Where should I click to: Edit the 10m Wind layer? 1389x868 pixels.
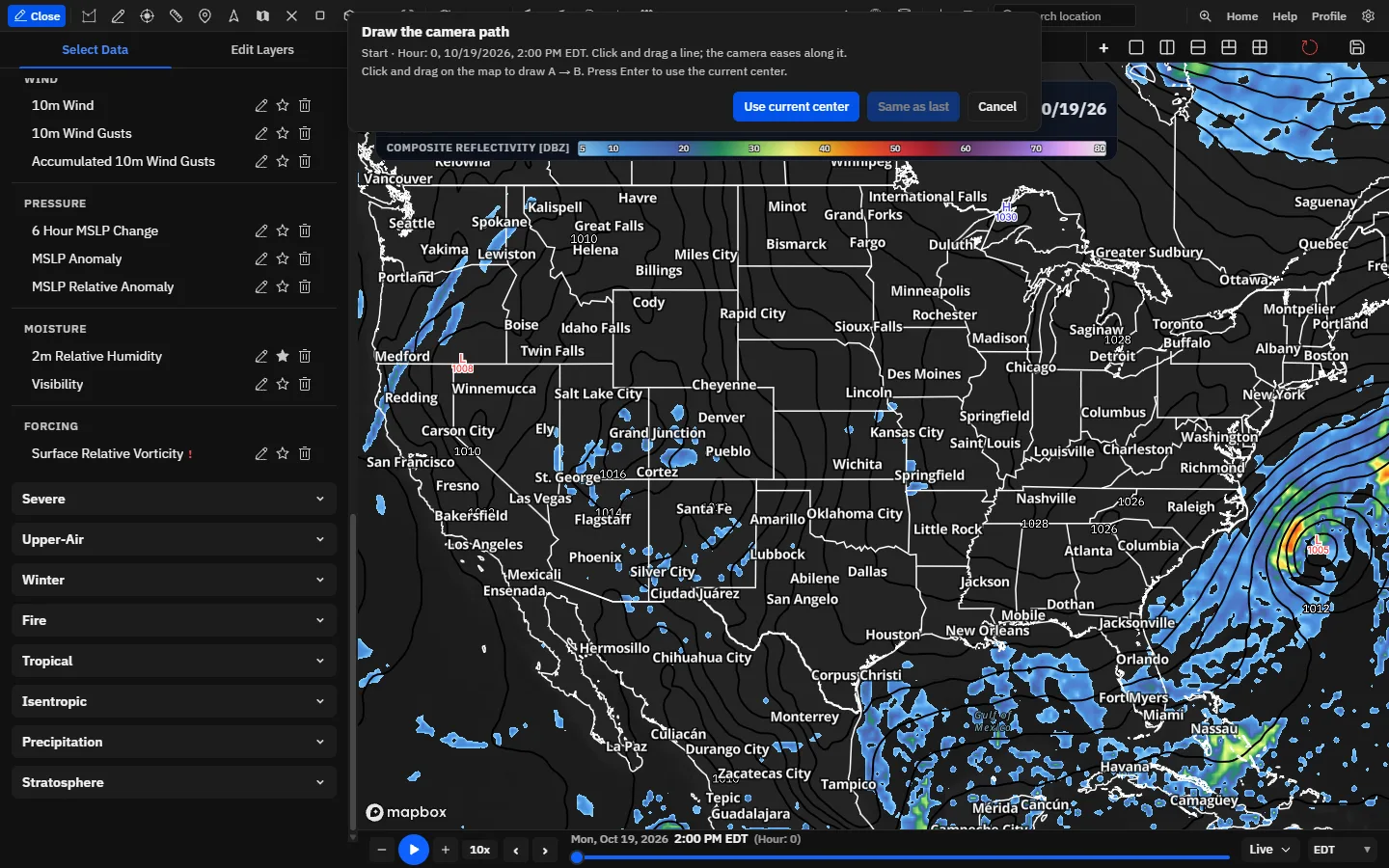261,105
